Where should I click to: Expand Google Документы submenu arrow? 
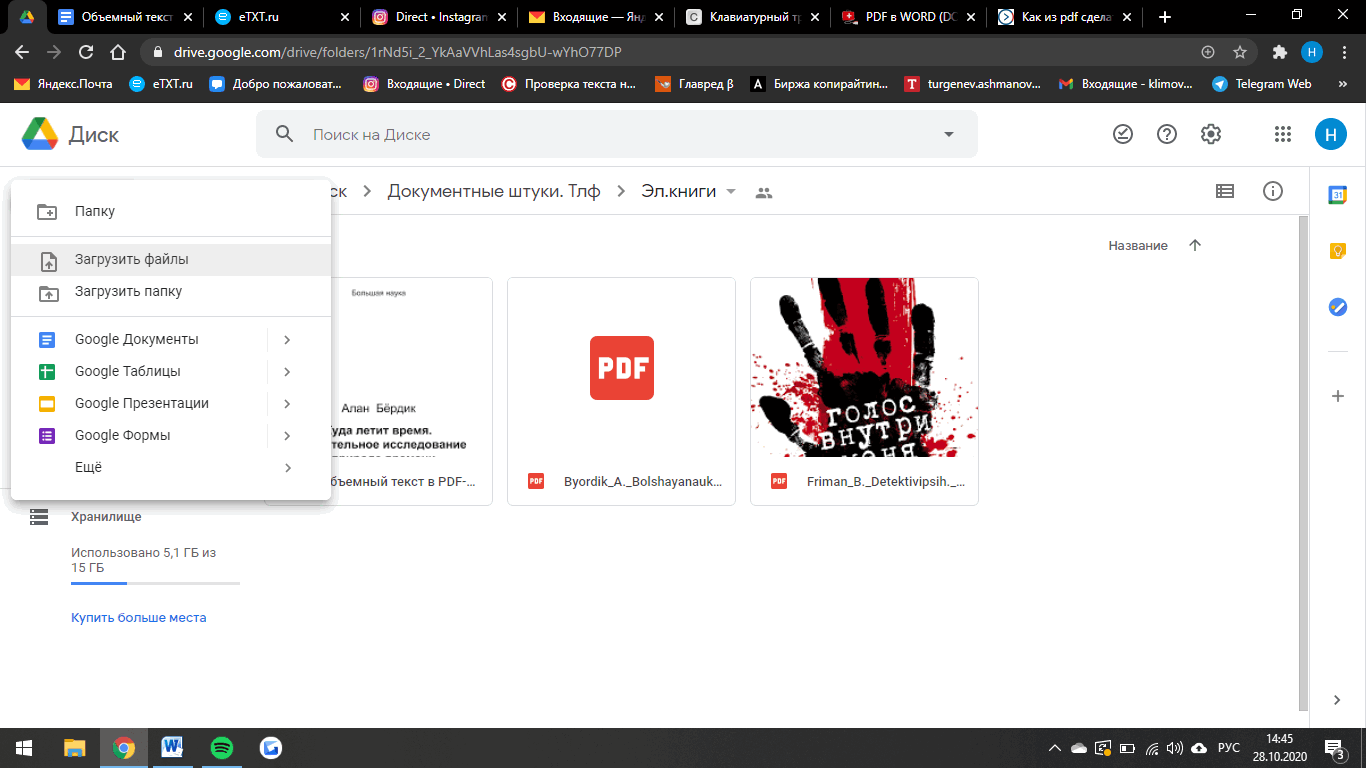[287, 339]
